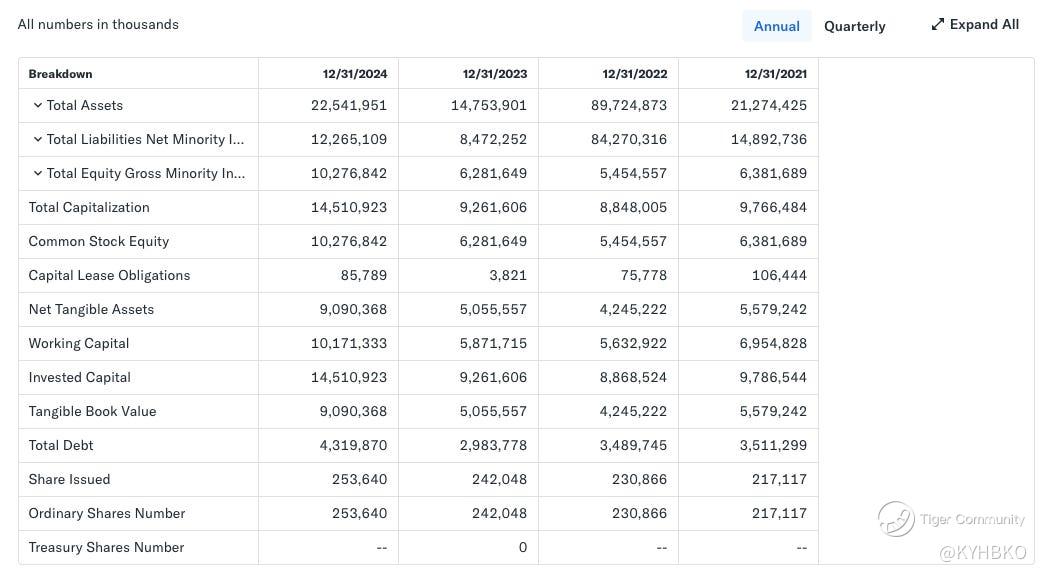This screenshot has height=576, width=1046.
Task: Expand Total Liabilities Net Minority row chevron
Action: coord(37,139)
